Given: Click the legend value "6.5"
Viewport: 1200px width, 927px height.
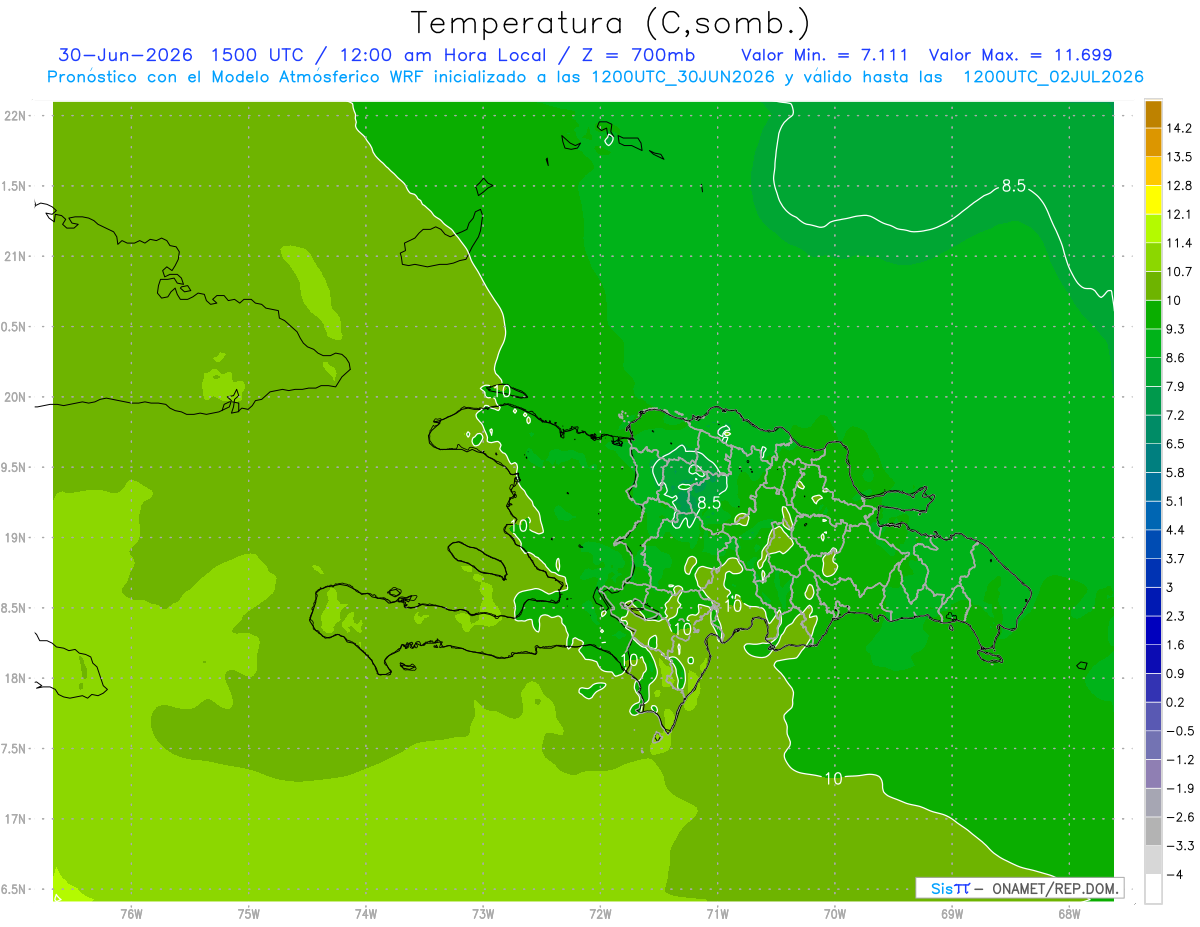Looking at the screenshot, I should [1175, 444].
